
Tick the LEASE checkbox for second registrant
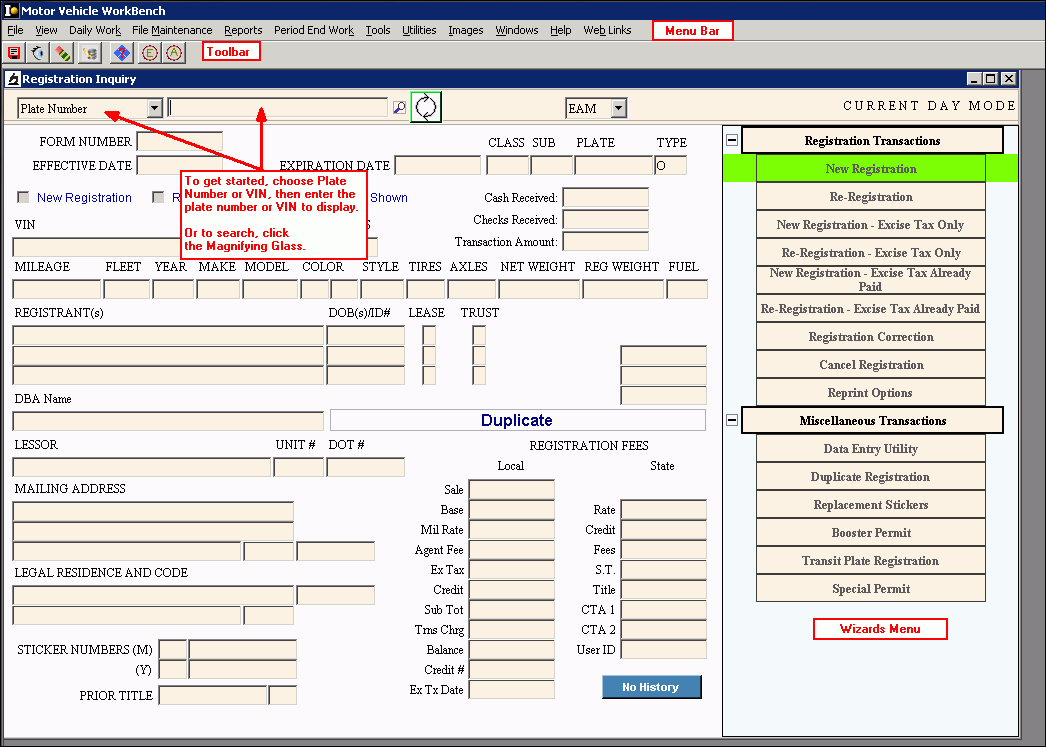click(x=429, y=355)
